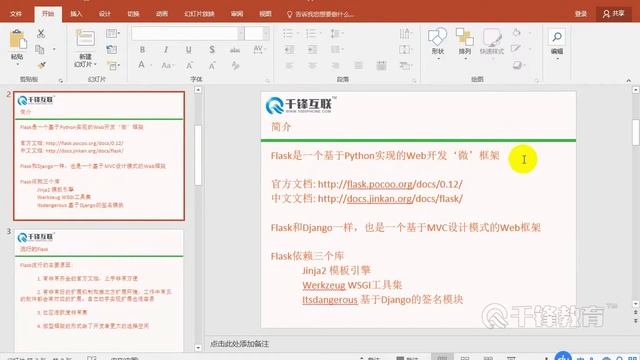Screen dimensions: 640x360
Task: Open the Shapes gallery icon
Action: coord(438,37)
